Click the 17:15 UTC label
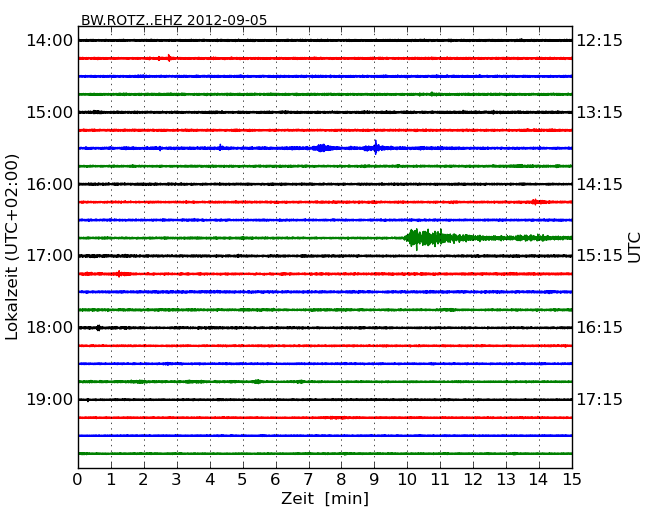This screenshot has width=650, height=520. (600, 399)
